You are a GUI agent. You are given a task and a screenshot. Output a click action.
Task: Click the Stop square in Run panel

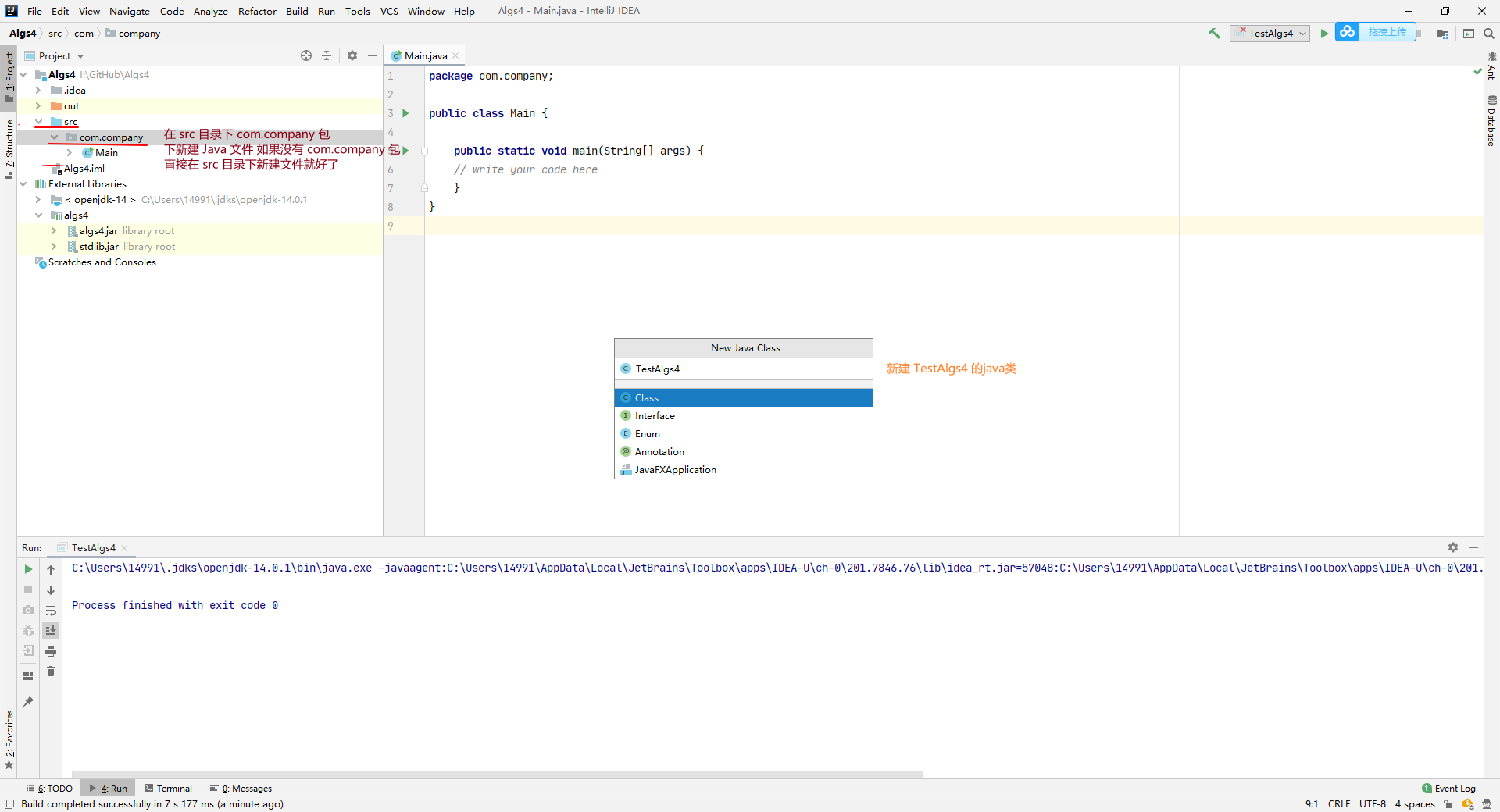[x=28, y=589]
